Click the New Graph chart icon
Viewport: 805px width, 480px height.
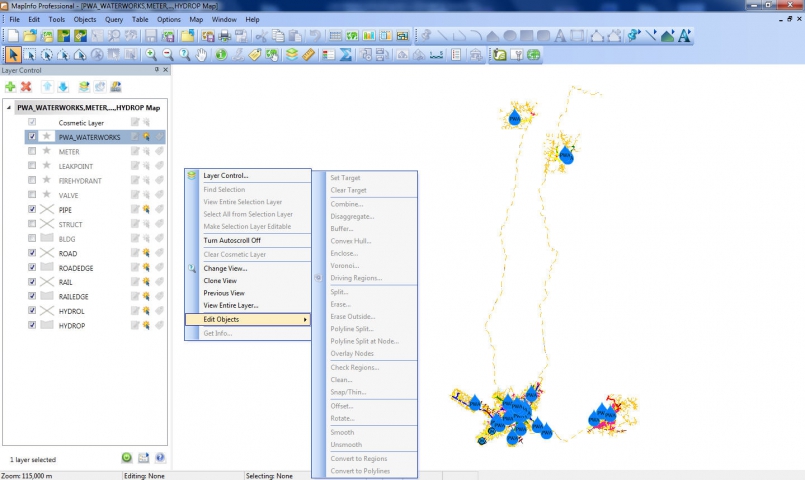(369, 35)
